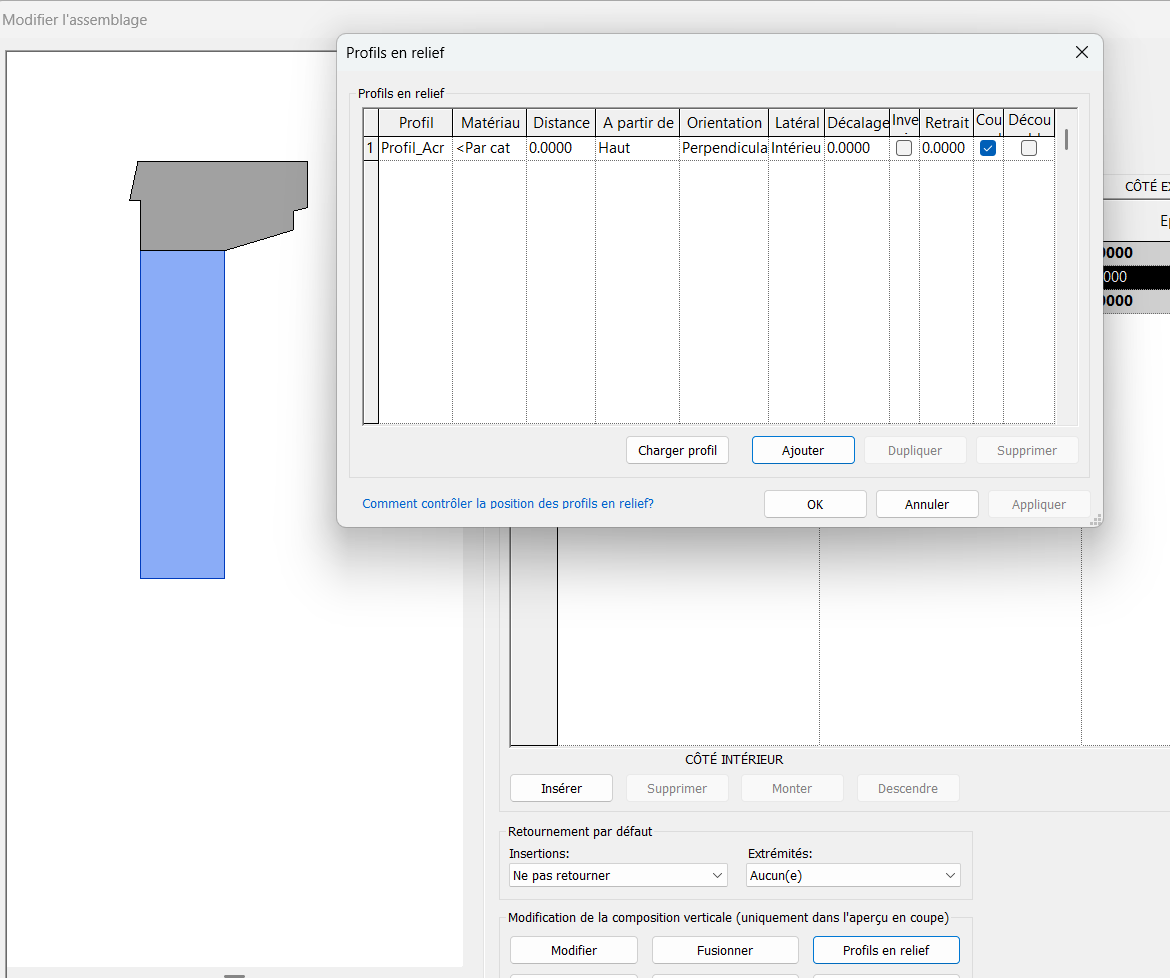This screenshot has height=978, width=1170.
Task: Open the profile position help link
Action: click(x=508, y=504)
